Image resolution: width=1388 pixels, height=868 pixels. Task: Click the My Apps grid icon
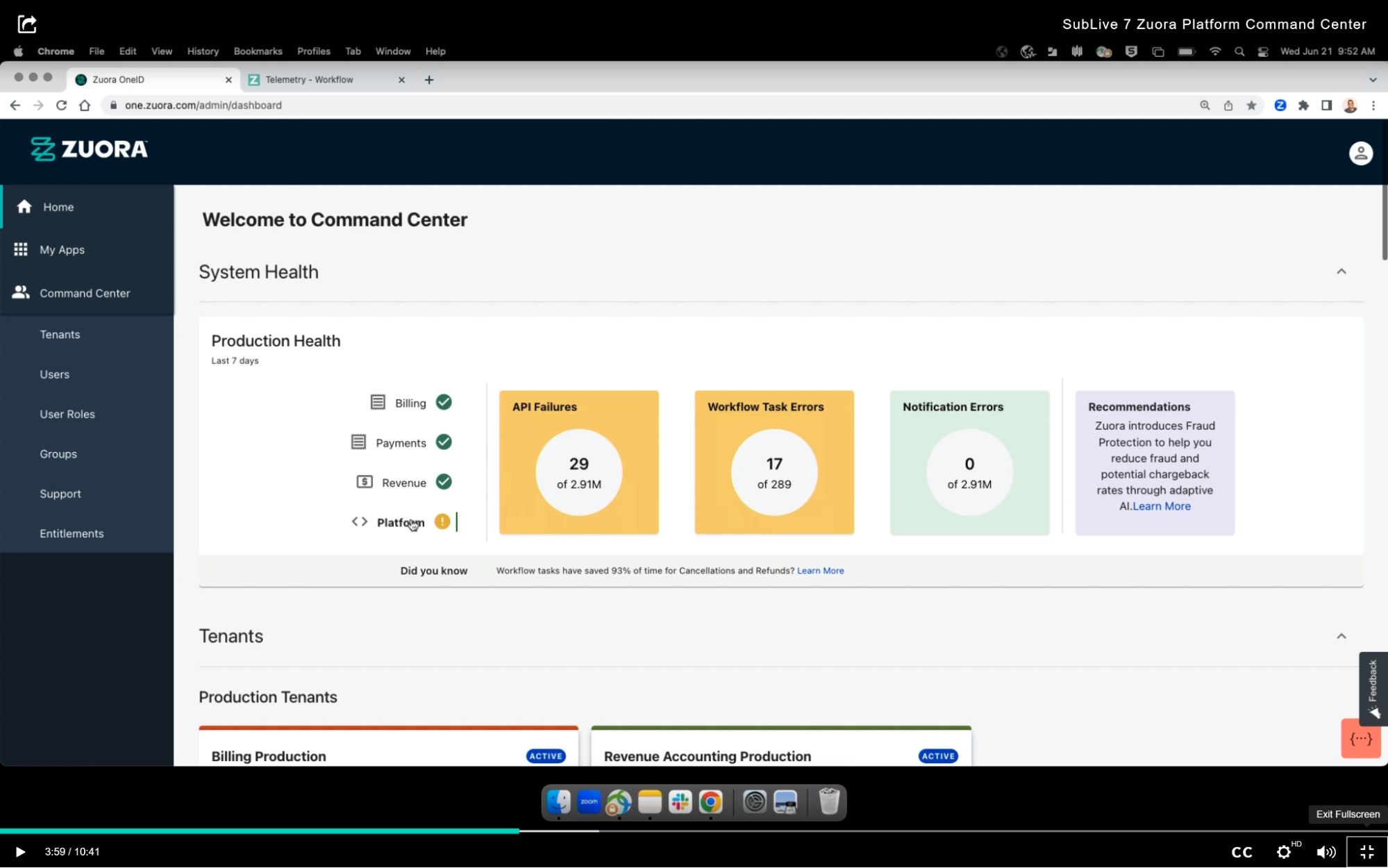pyautogui.click(x=21, y=249)
